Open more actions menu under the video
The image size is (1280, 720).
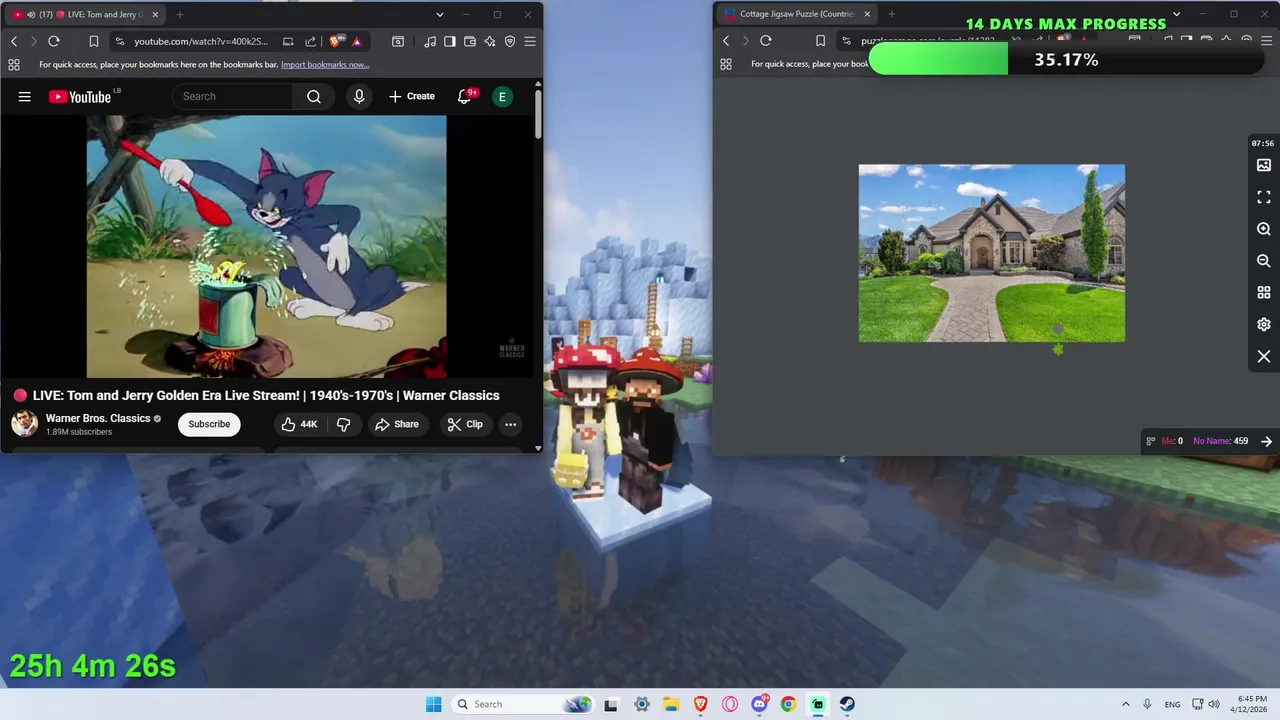coord(510,424)
